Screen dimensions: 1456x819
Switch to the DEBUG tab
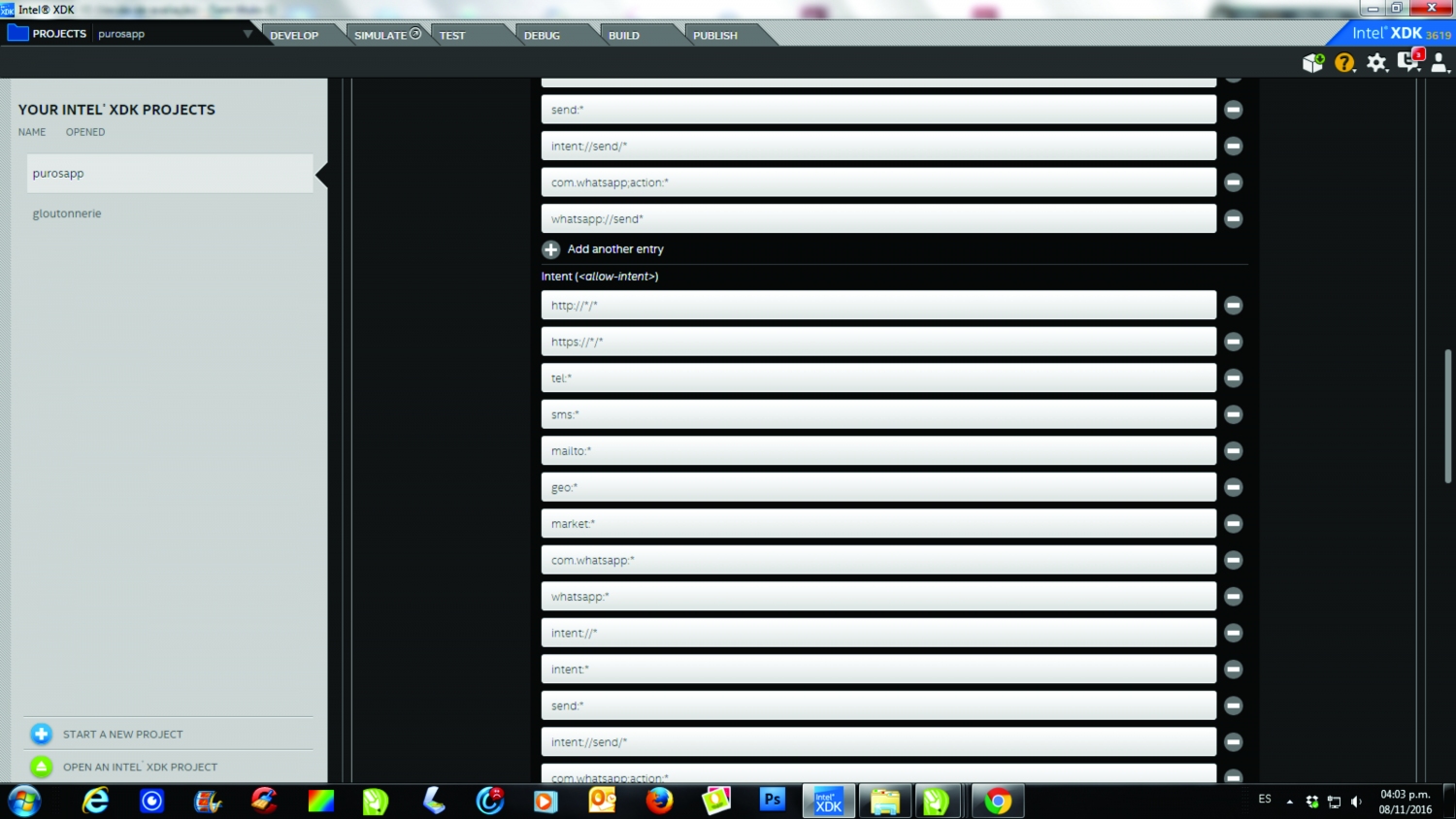pyautogui.click(x=542, y=35)
